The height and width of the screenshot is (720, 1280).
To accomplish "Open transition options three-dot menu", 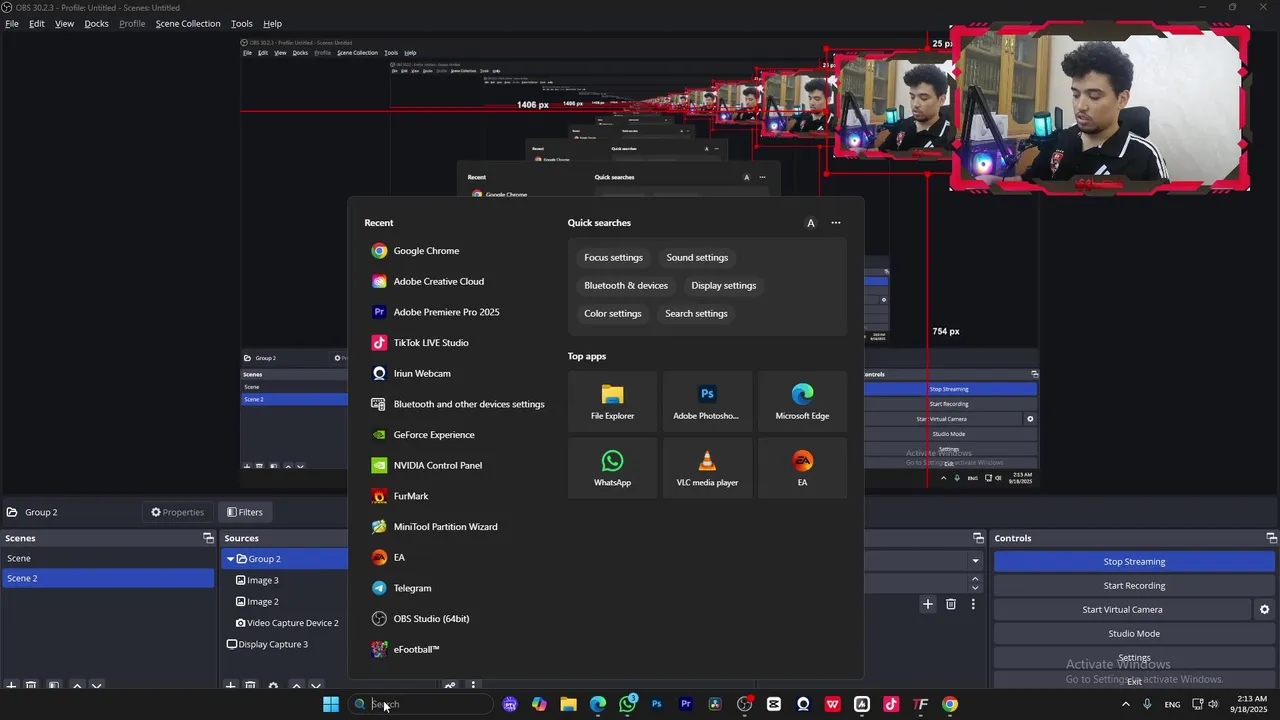I will [x=973, y=604].
